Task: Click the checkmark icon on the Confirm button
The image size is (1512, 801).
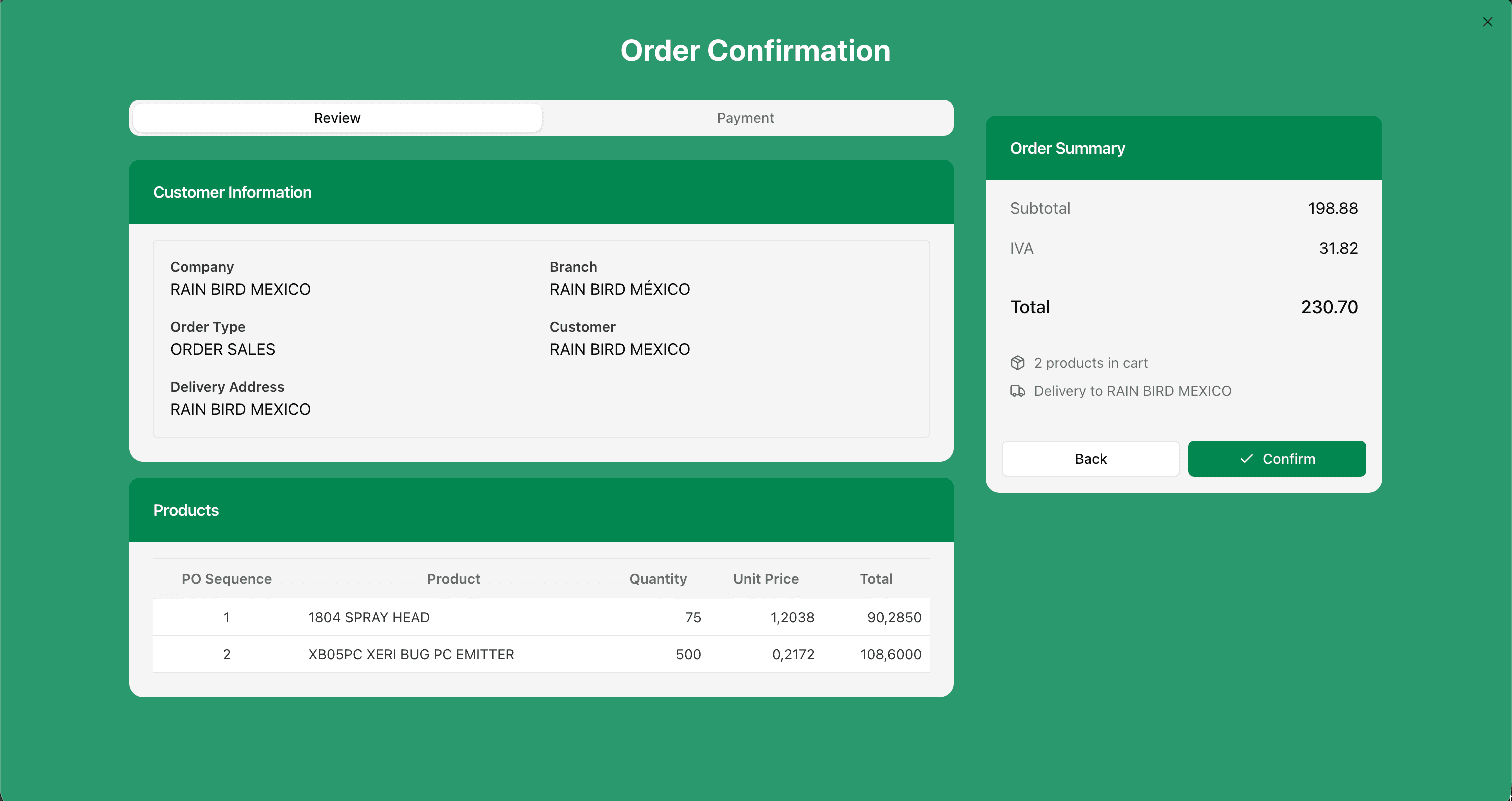Action: pyautogui.click(x=1246, y=459)
